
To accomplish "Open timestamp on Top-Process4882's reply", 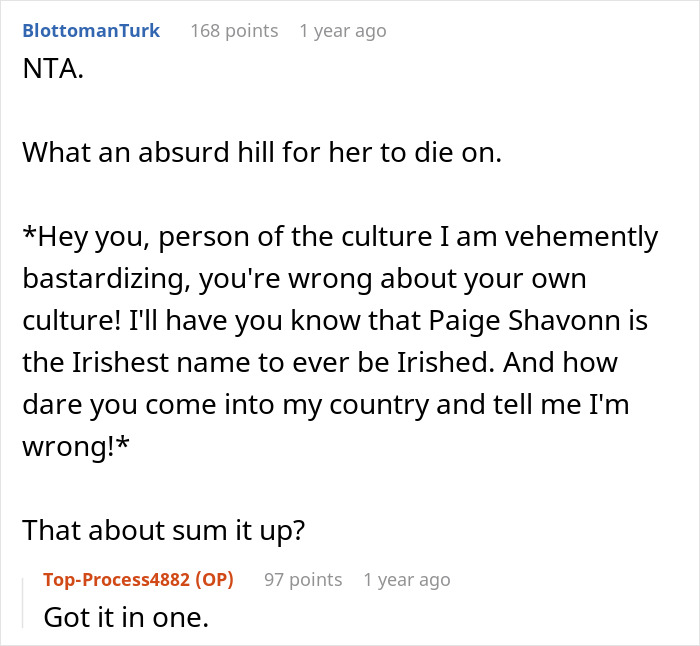I will [x=406, y=580].
